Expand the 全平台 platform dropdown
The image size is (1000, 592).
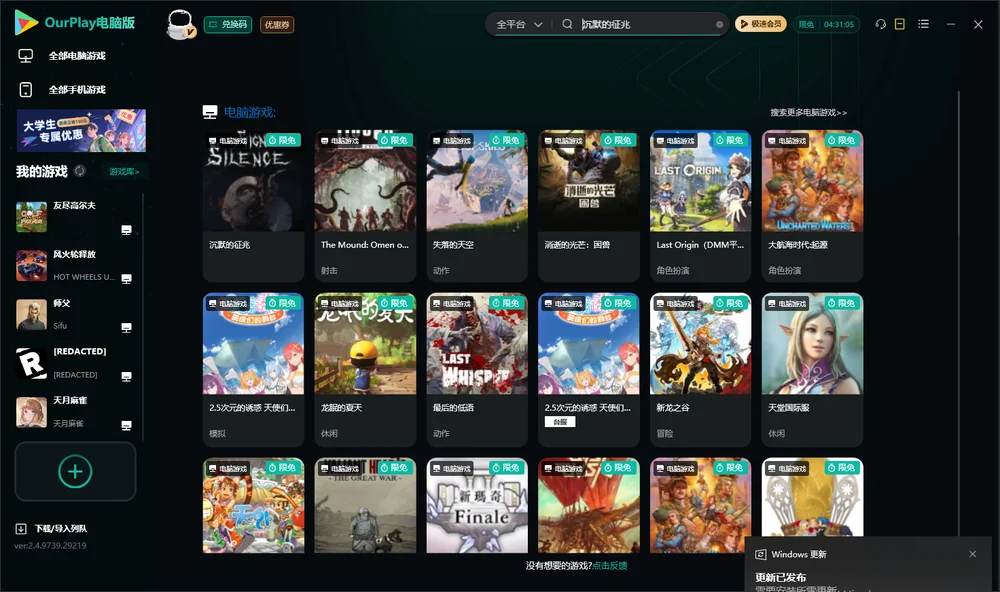pos(519,24)
